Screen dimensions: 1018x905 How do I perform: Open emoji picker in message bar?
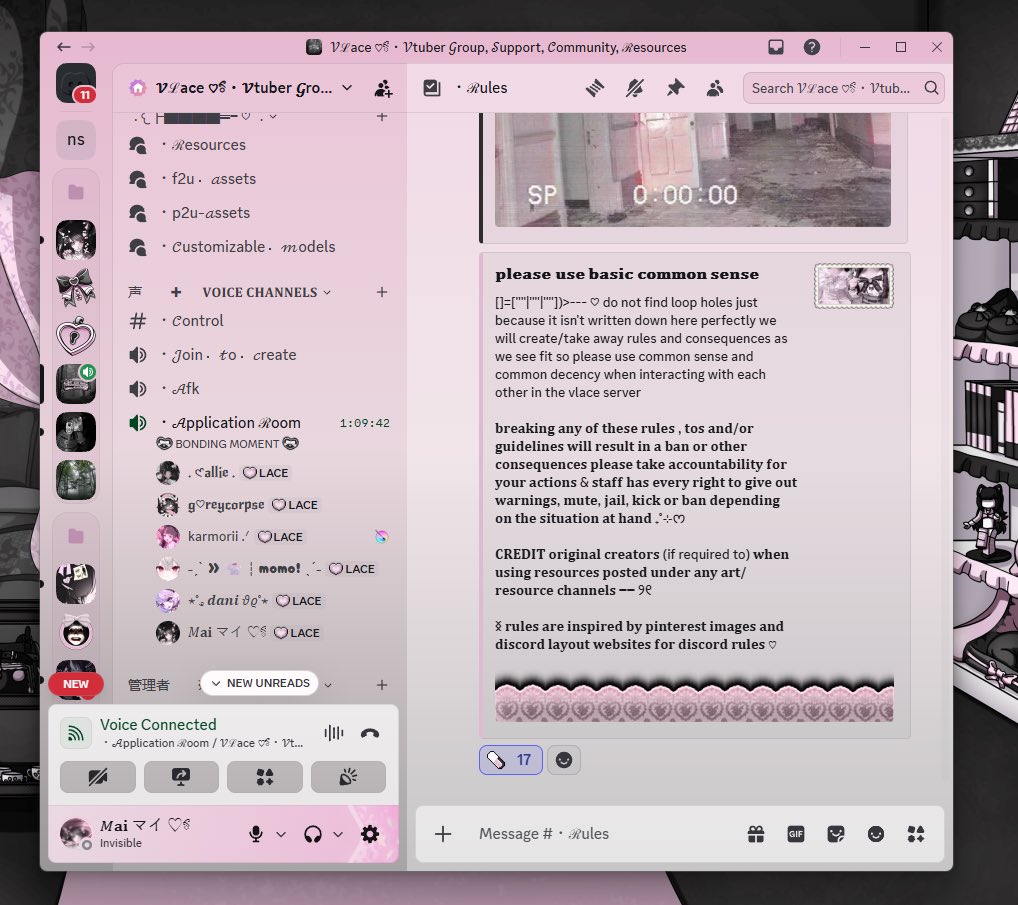[x=876, y=834]
